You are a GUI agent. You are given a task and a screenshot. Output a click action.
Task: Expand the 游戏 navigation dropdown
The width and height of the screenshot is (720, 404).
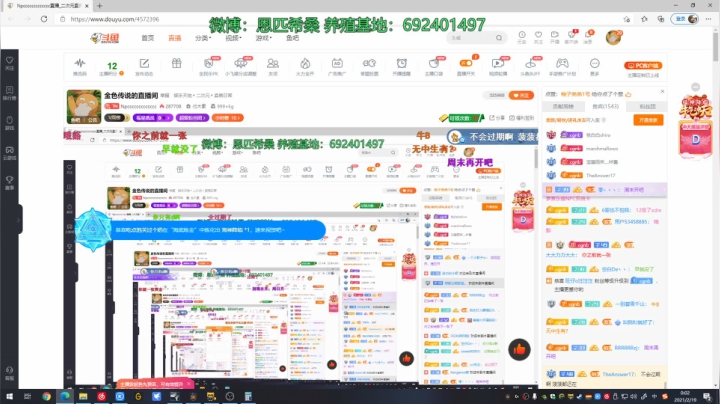click(264, 38)
